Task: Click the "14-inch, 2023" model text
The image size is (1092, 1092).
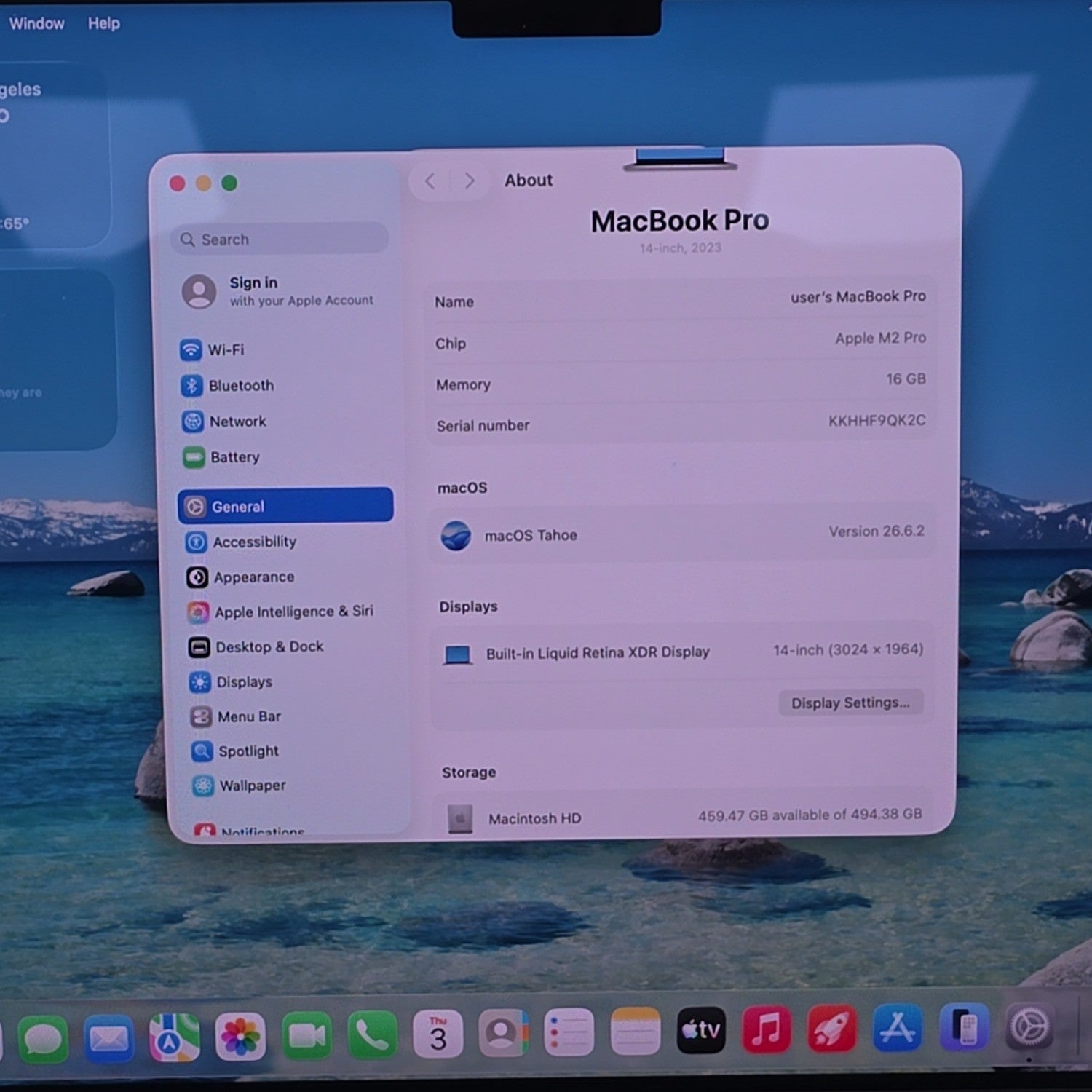Action: coord(681,248)
